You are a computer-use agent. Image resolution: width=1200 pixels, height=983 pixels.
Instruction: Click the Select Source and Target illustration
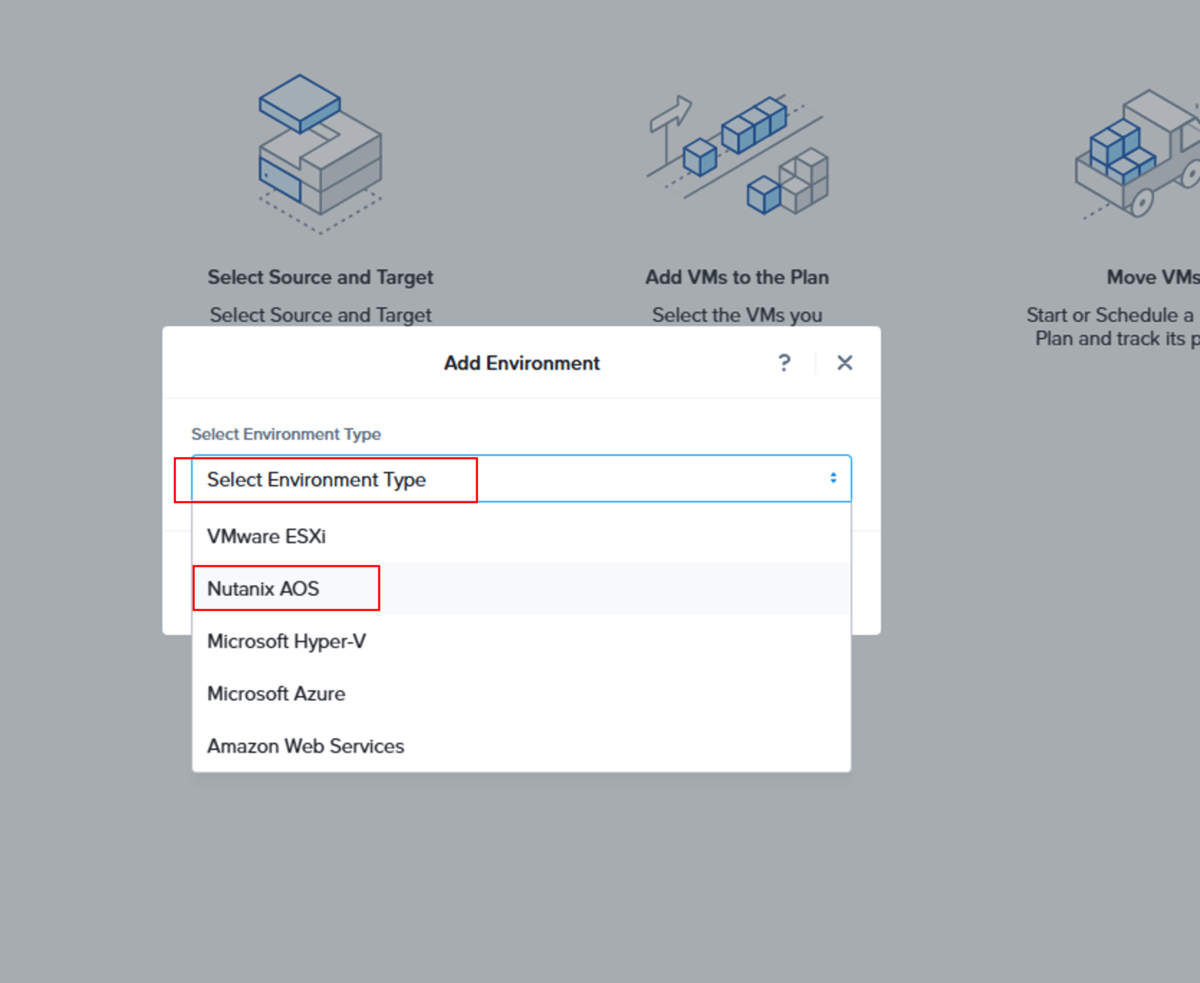point(320,154)
